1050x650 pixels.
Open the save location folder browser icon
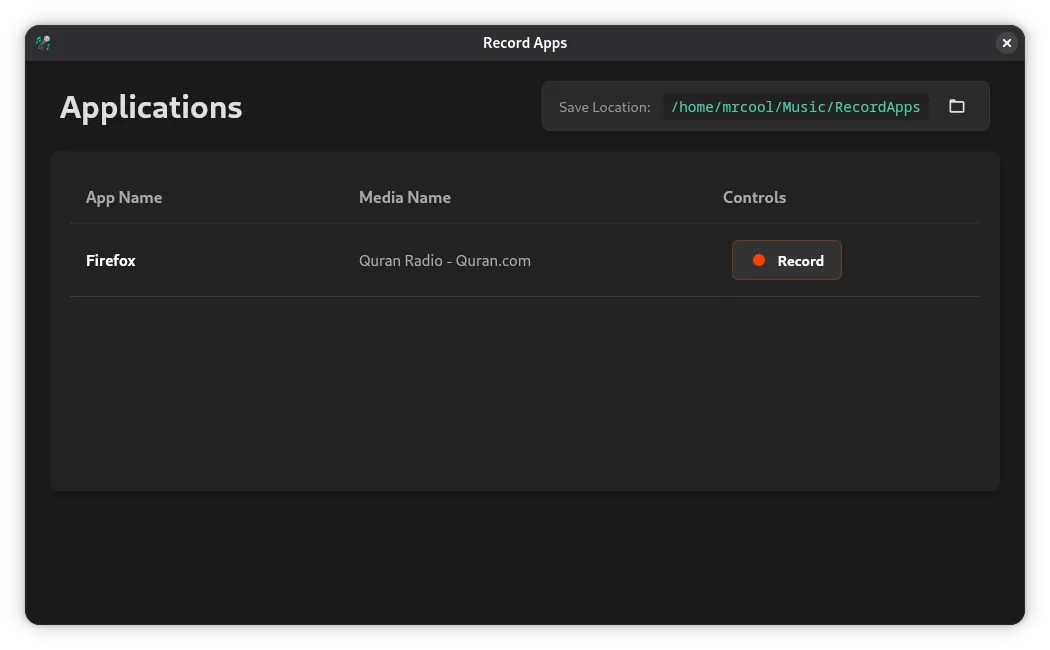(956, 106)
